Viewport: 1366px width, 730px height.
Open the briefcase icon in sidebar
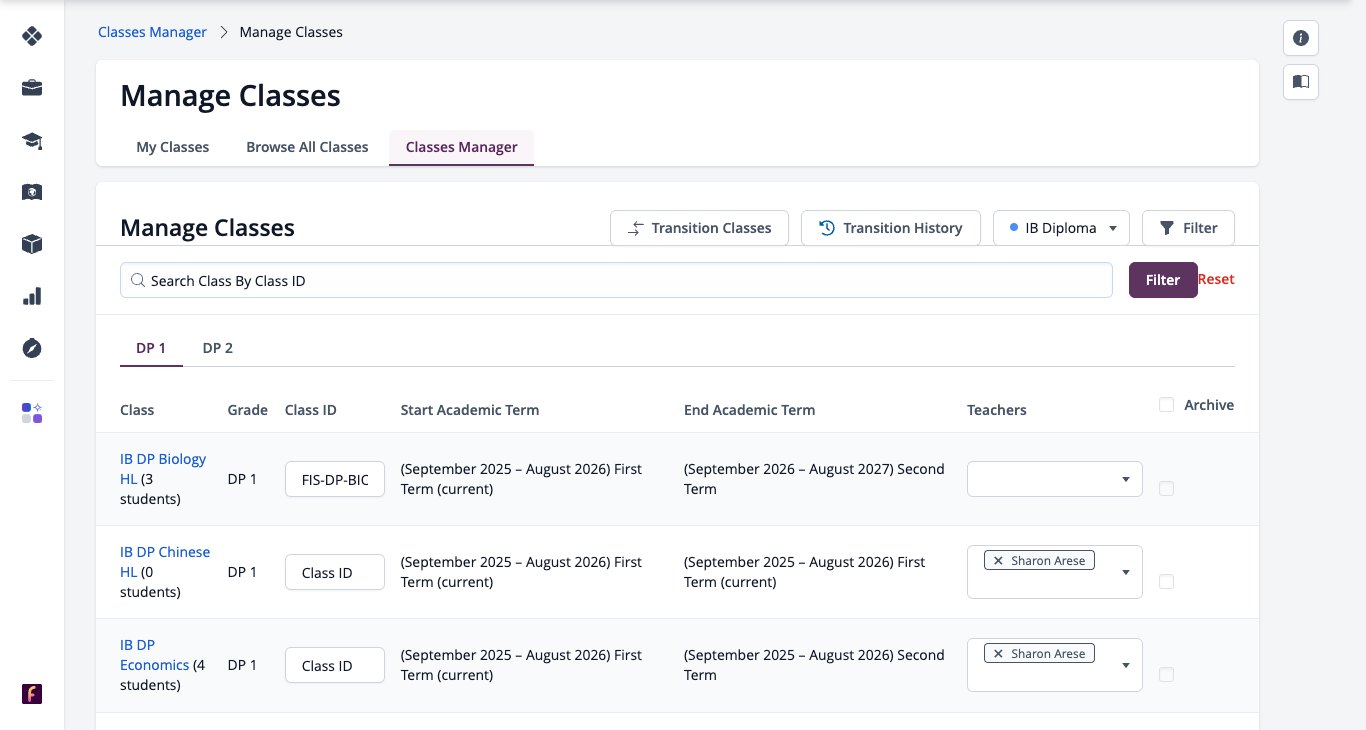click(x=32, y=88)
